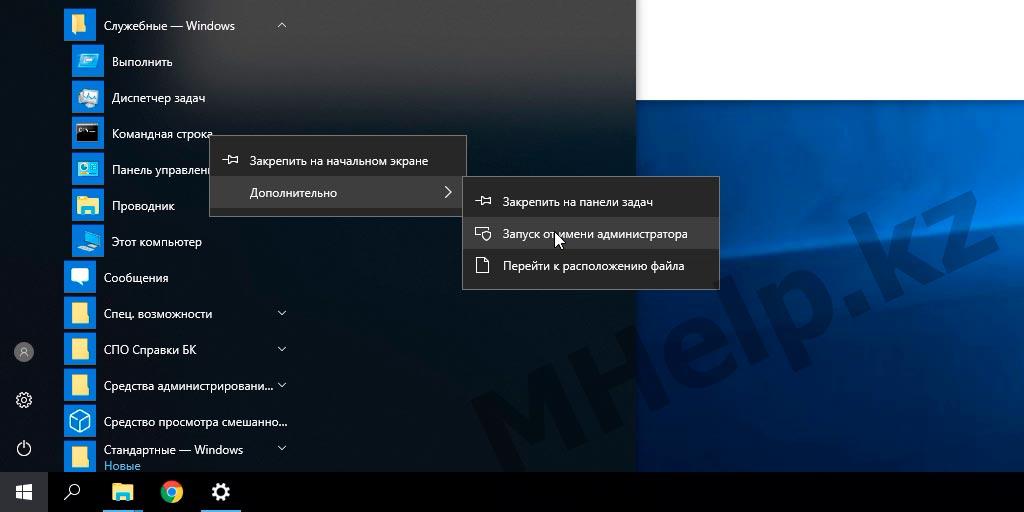This screenshot has height=512, width=1024.
Task: Open the Выполнить (Run) app icon
Action: coord(88,61)
